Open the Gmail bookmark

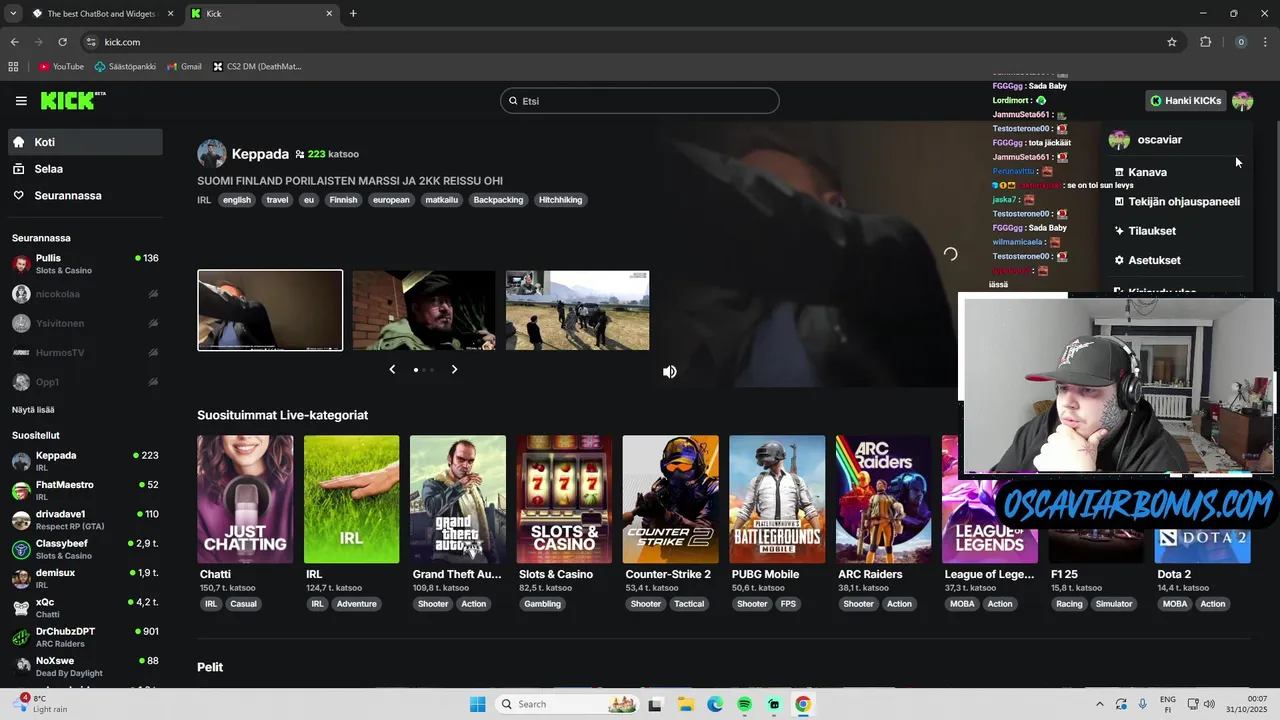click(x=184, y=67)
